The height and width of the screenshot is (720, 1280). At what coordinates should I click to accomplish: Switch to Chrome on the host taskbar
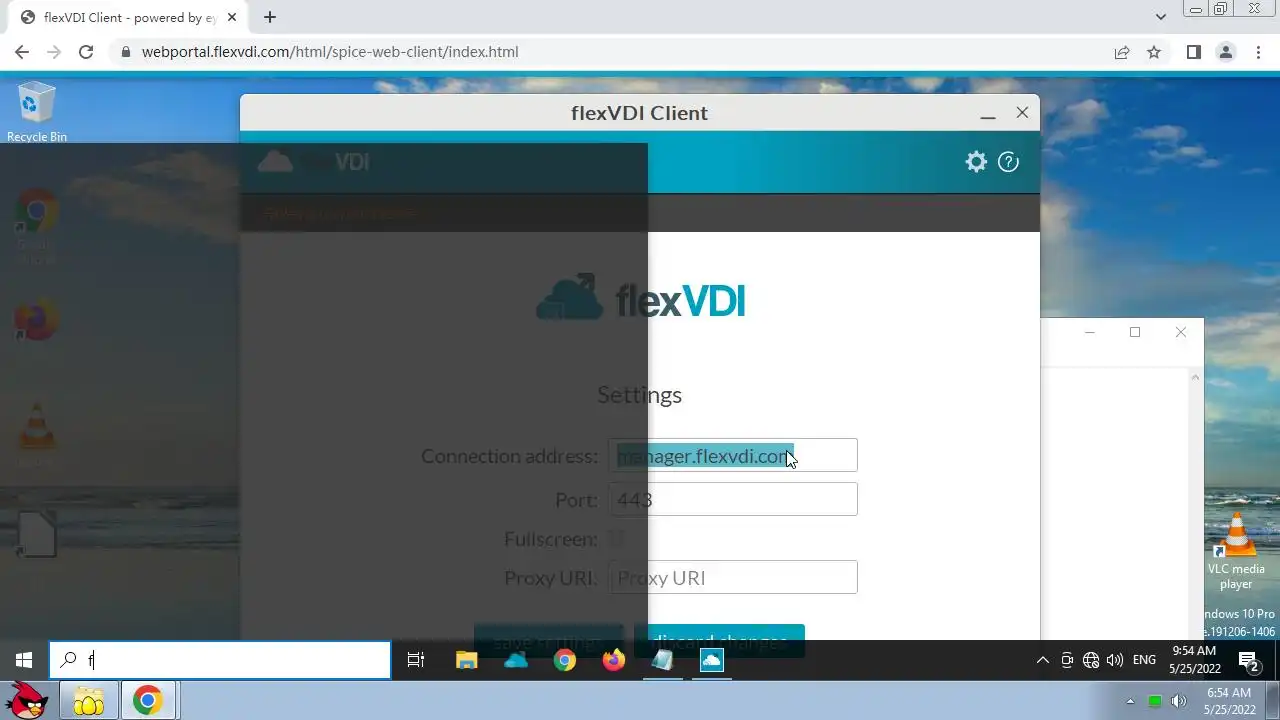coord(148,701)
